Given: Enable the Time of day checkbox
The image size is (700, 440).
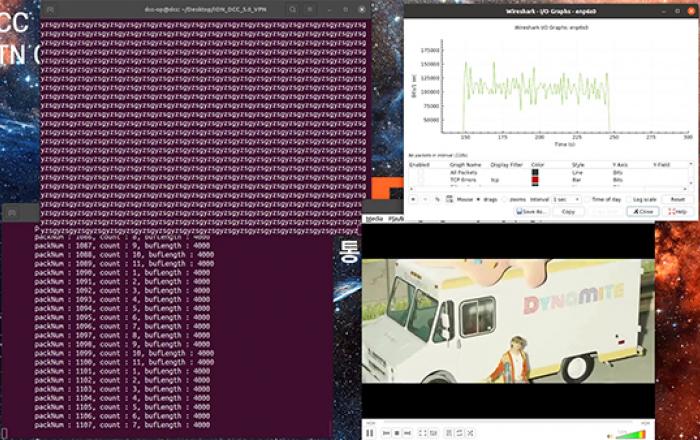Looking at the screenshot, I should (588, 199).
